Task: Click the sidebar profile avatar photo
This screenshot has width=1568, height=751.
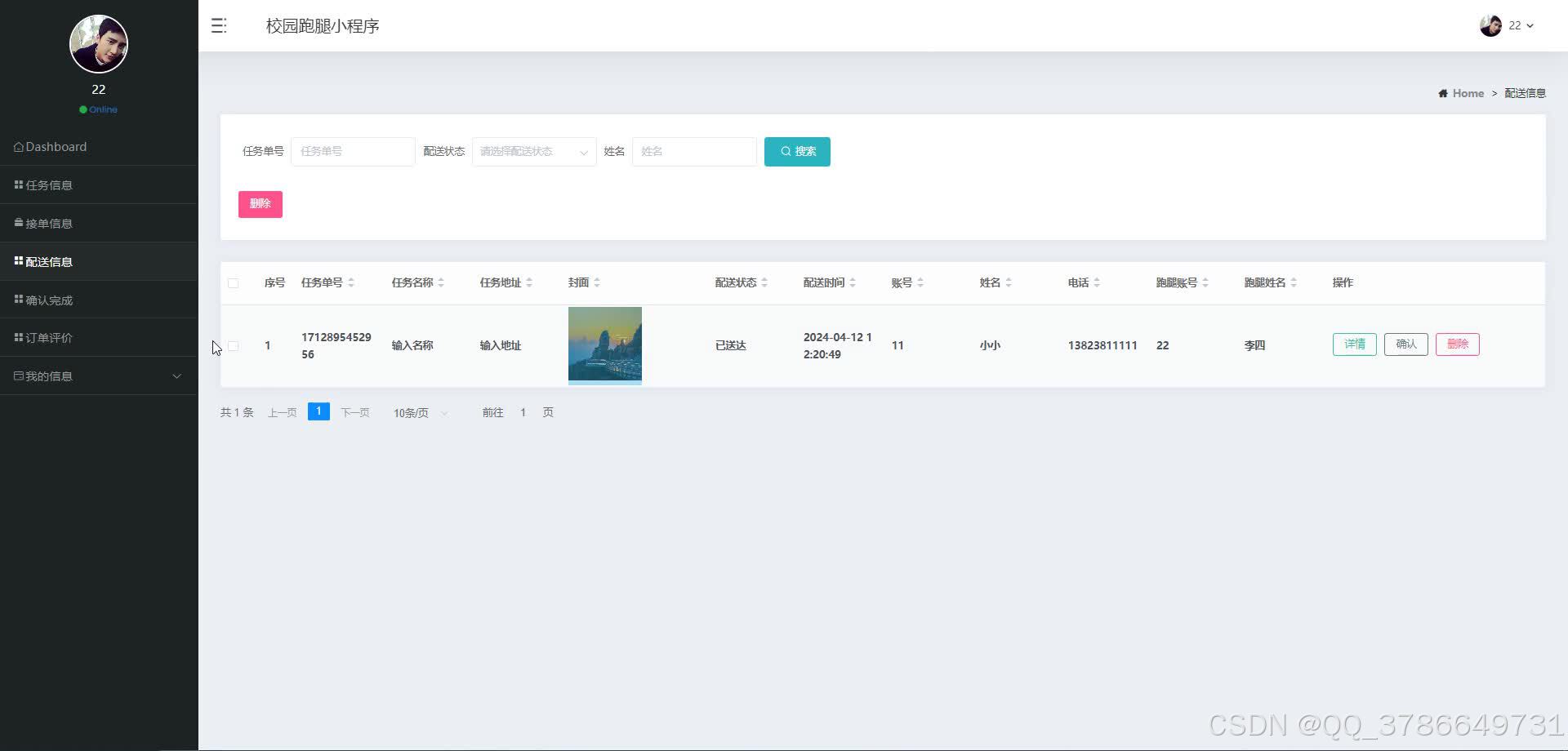Action: [x=99, y=44]
